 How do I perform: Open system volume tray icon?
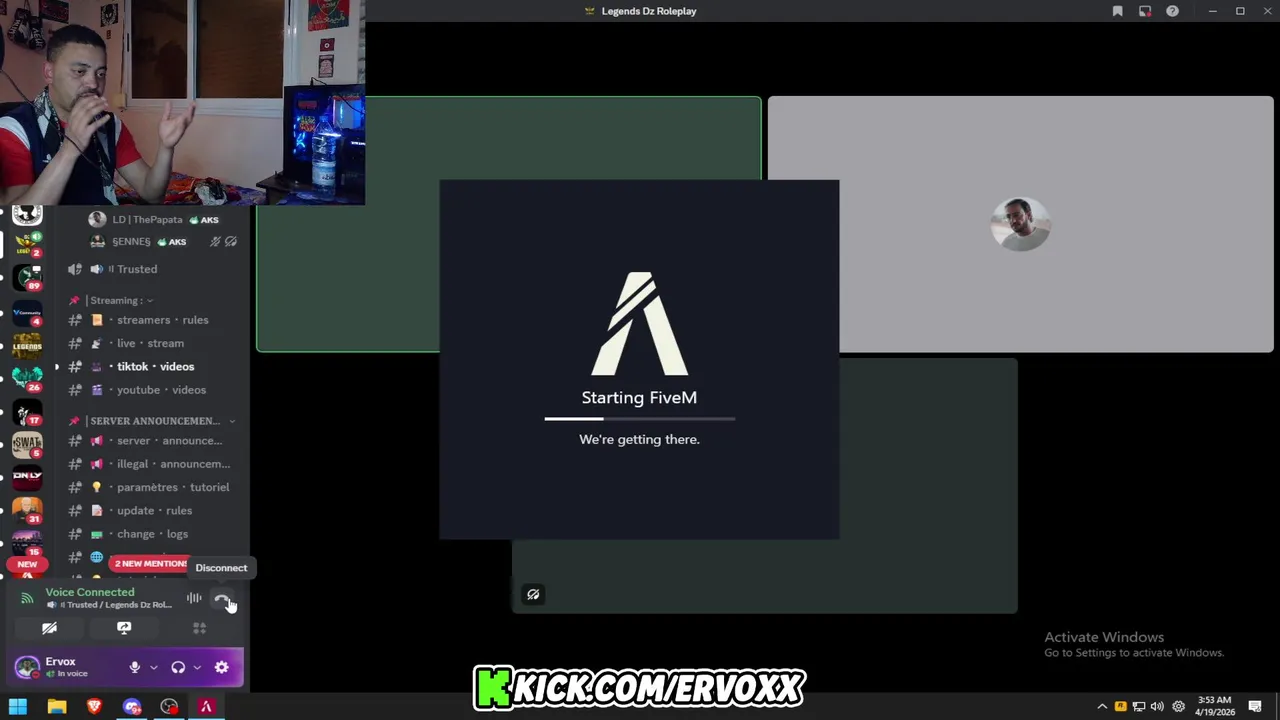point(1157,707)
